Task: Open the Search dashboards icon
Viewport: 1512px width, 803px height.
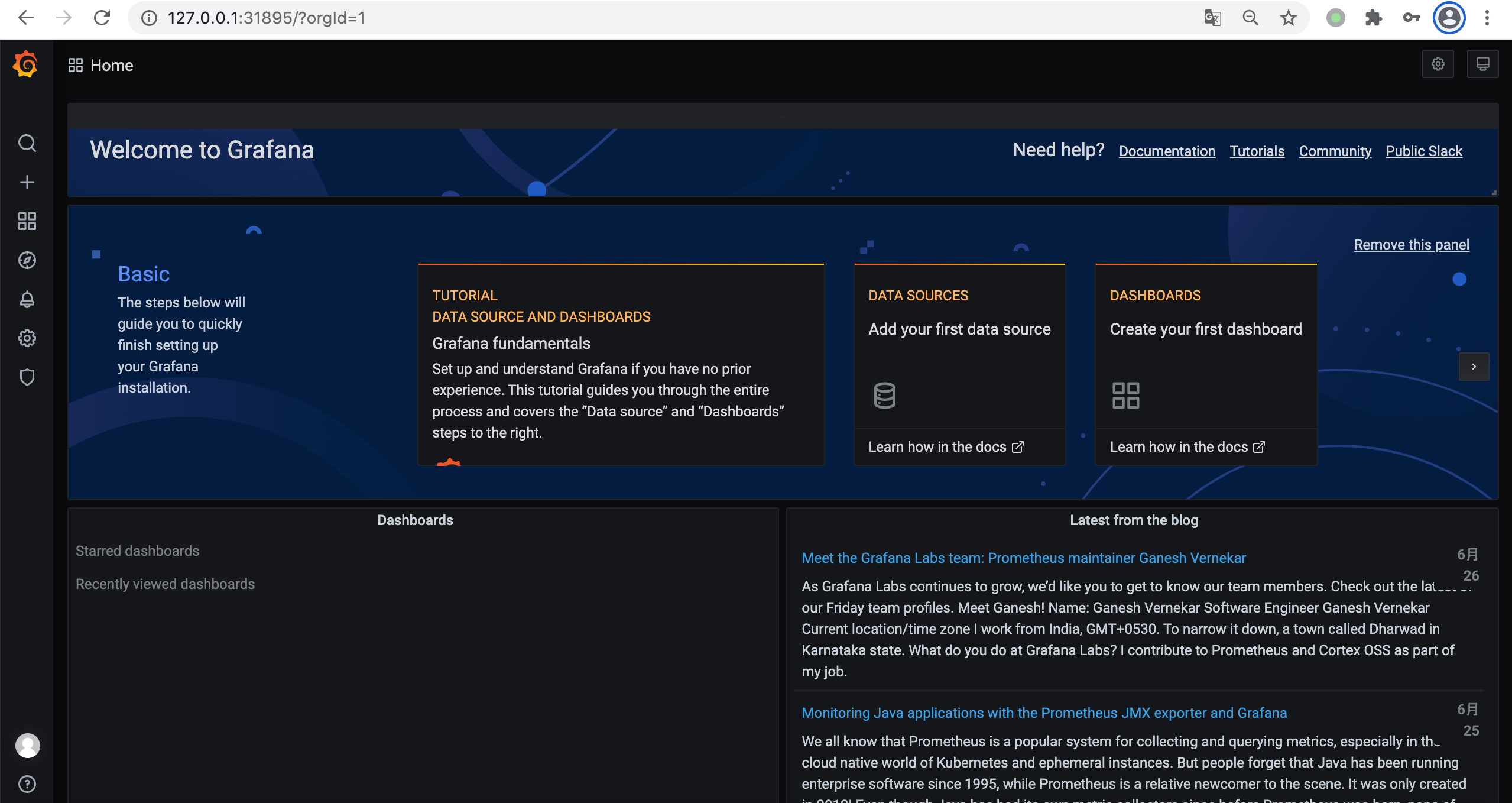Action: pyautogui.click(x=27, y=143)
